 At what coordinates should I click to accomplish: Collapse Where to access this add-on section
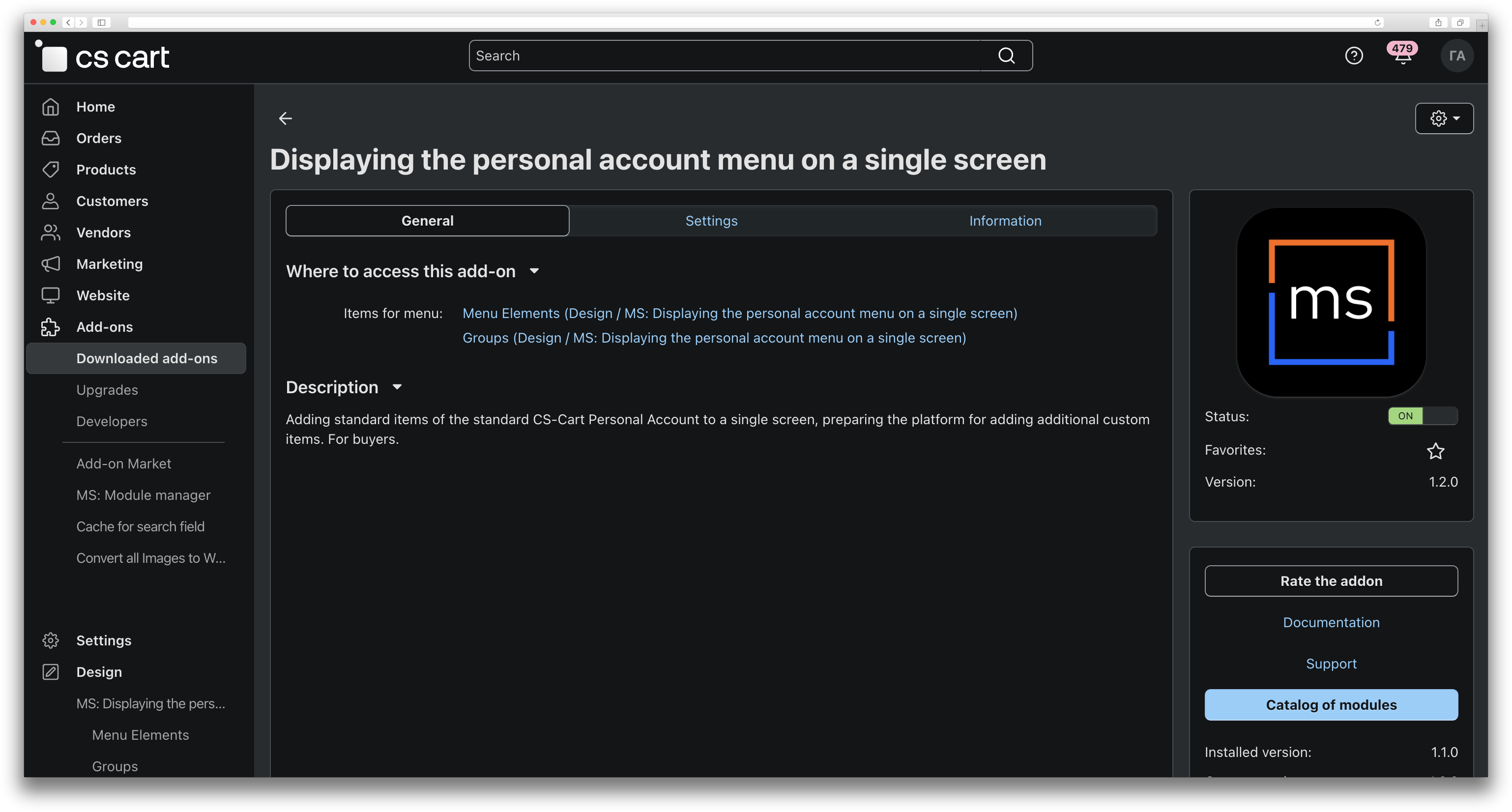tap(533, 271)
